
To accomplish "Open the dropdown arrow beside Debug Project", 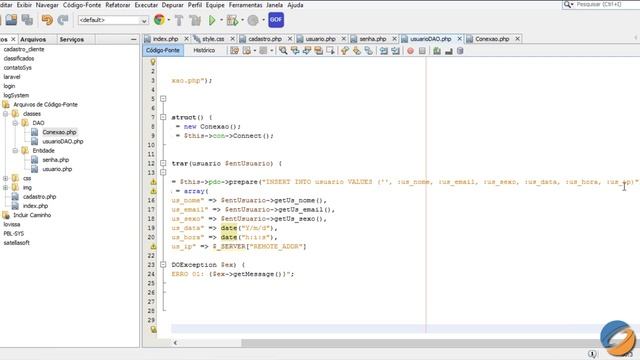I will [242, 20].
